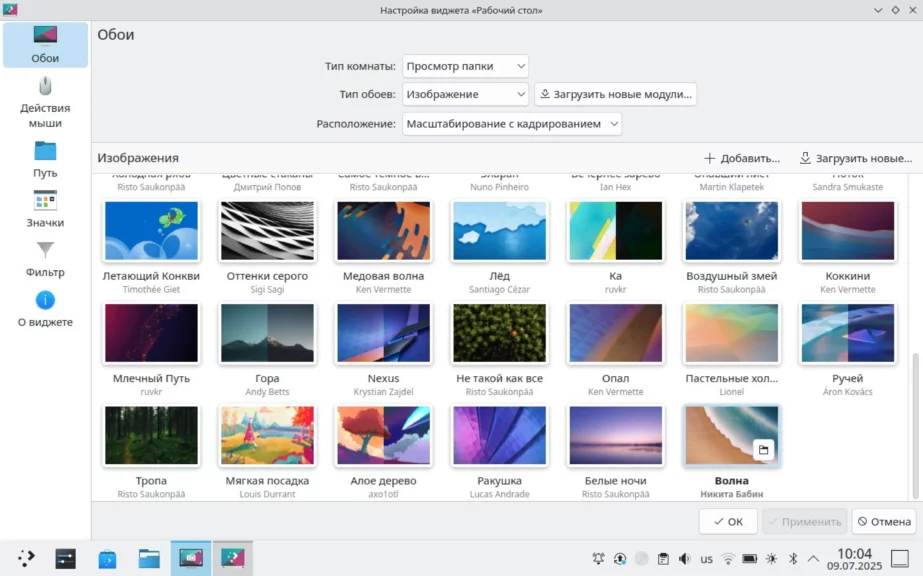Click the Загрузить новые модули button
923x576 pixels.
[x=615, y=94]
